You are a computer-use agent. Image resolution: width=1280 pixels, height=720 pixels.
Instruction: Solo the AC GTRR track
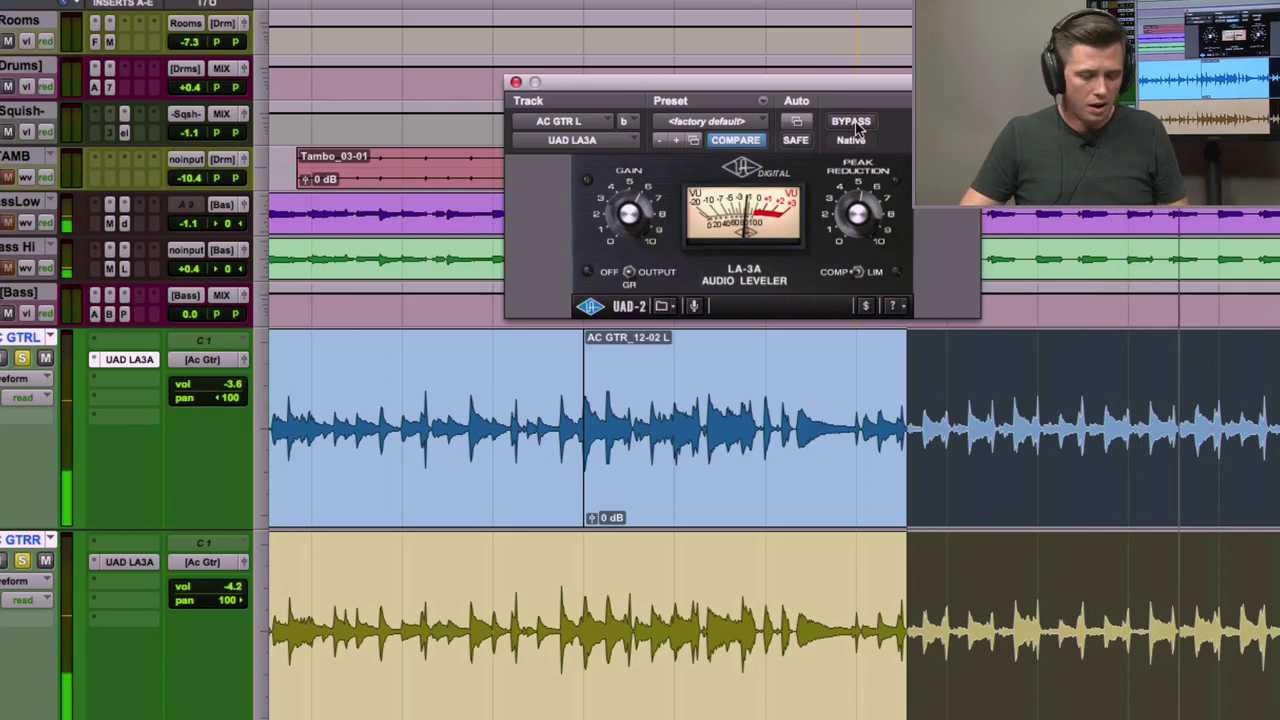pos(22,560)
